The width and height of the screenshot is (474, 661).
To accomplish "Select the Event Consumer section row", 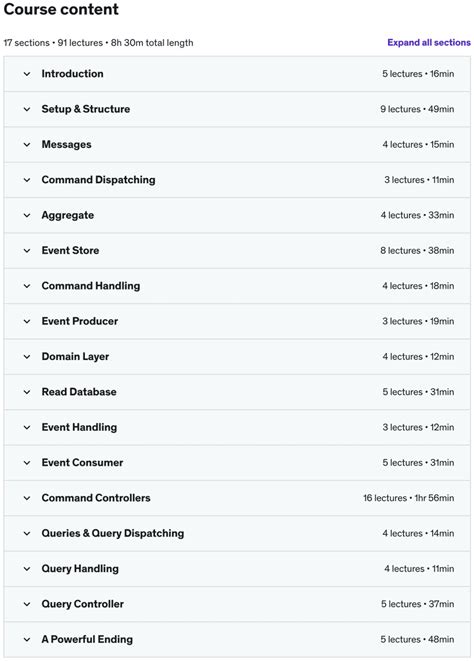I will pyautogui.click(x=237, y=463).
